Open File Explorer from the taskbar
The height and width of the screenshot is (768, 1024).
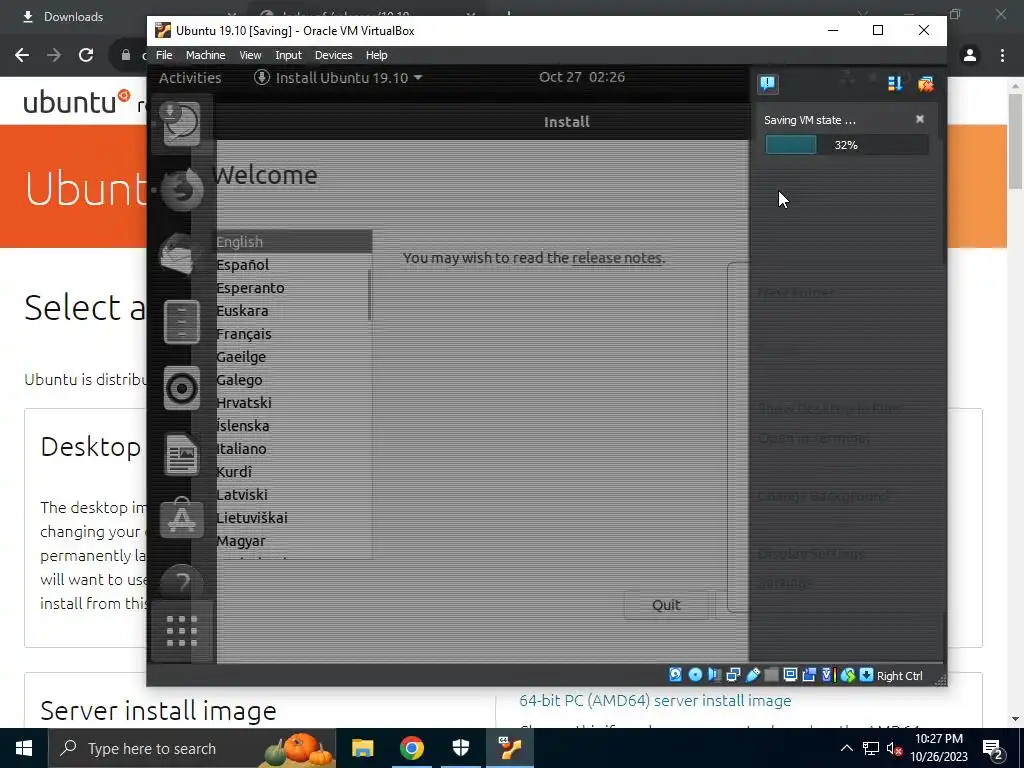[362, 748]
